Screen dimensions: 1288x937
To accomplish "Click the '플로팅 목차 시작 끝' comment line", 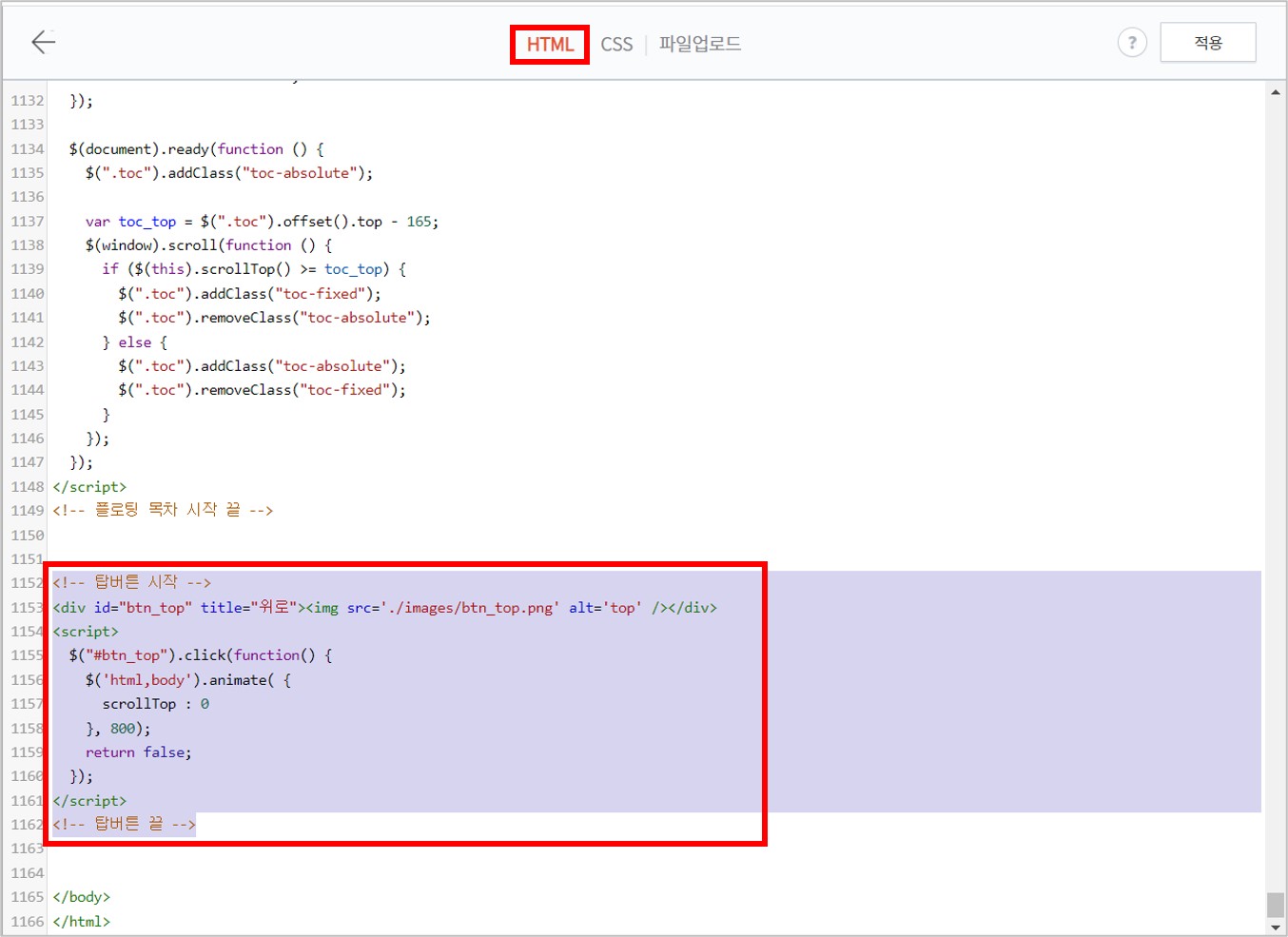I will 163,511.
